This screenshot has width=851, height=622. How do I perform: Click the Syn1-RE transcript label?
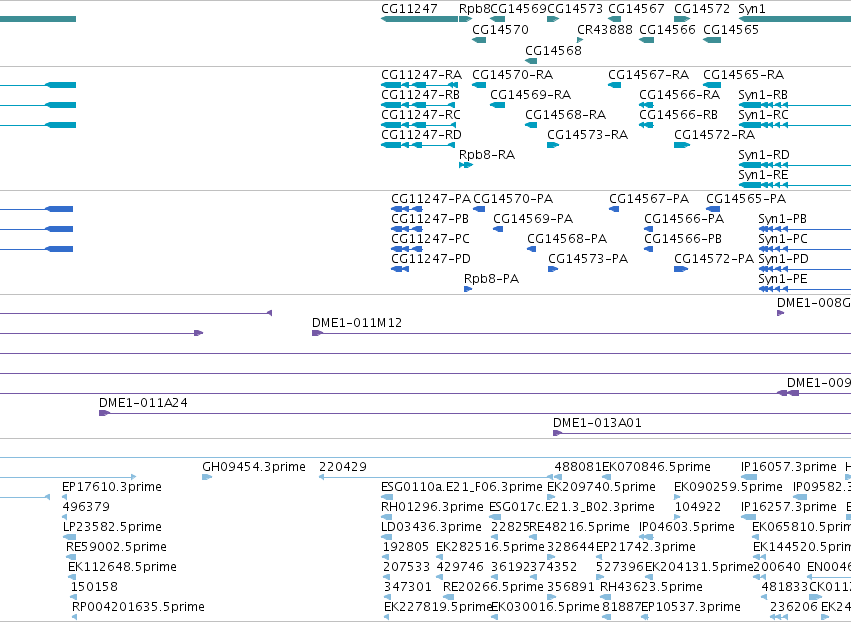(x=763, y=175)
